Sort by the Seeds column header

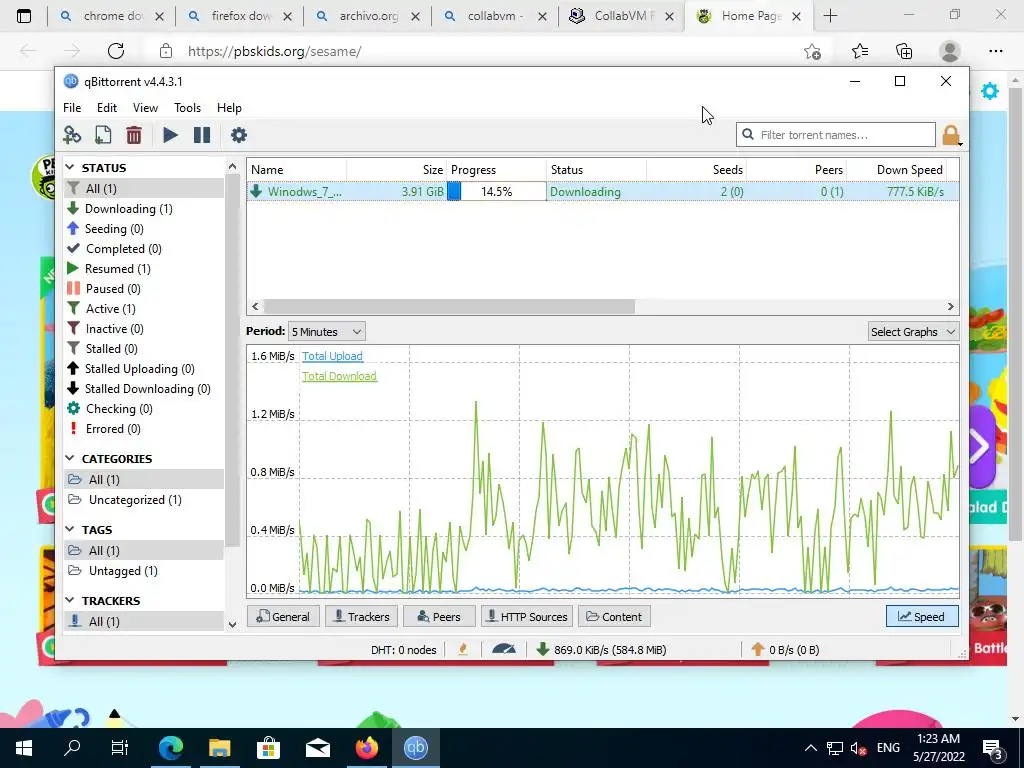click(697, 170)
